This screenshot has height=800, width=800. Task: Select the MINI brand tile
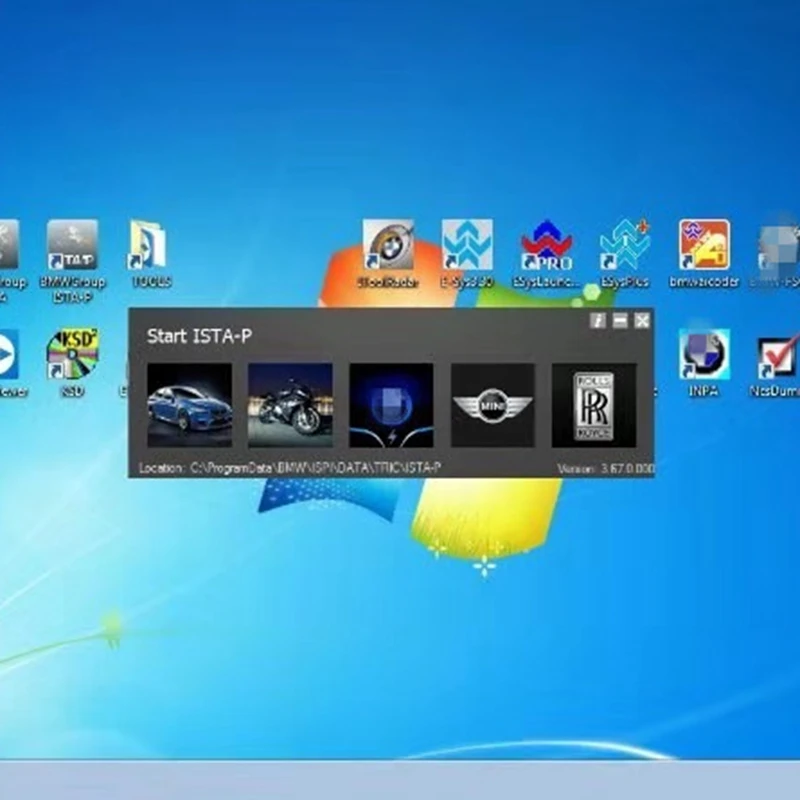coord(493,405)
